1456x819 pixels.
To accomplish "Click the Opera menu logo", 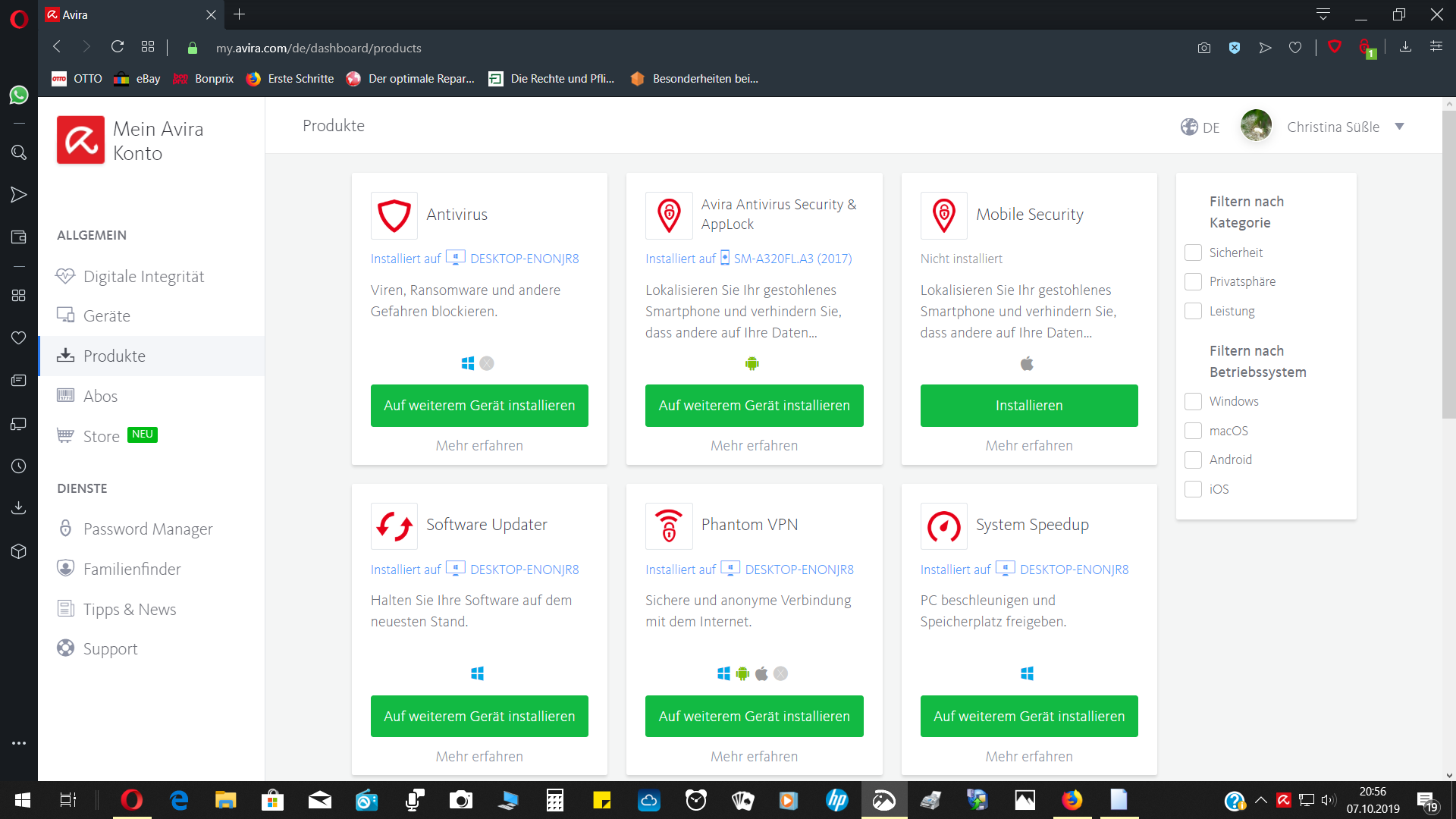I will [19, 18].
